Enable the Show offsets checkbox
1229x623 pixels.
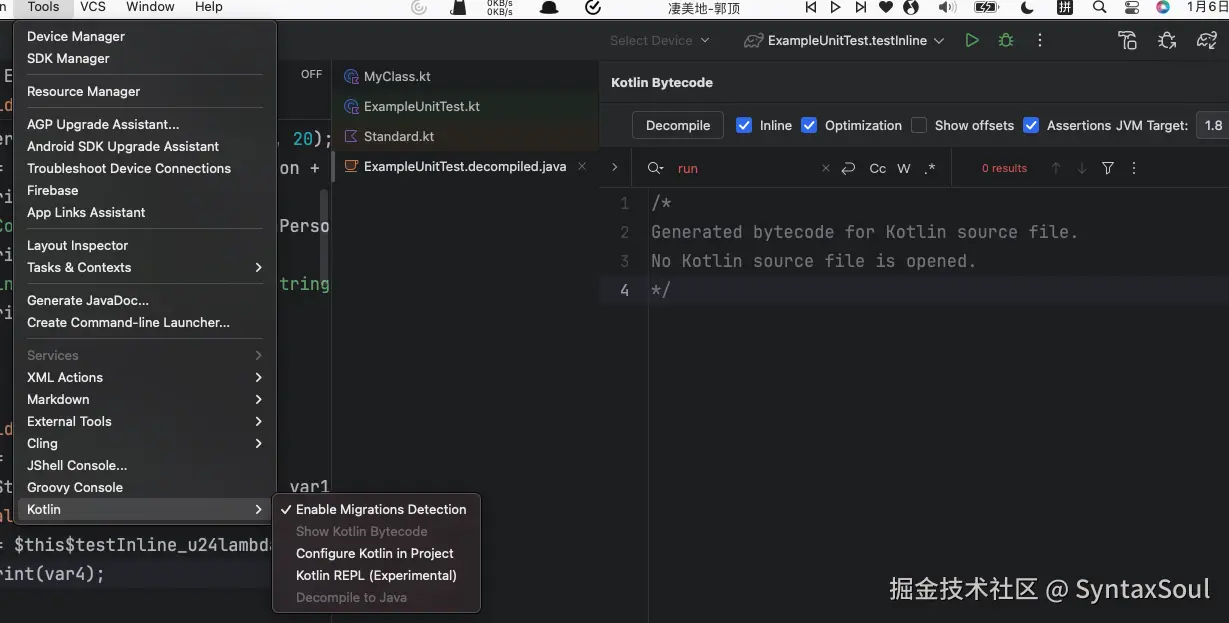(x=919, y=126)
